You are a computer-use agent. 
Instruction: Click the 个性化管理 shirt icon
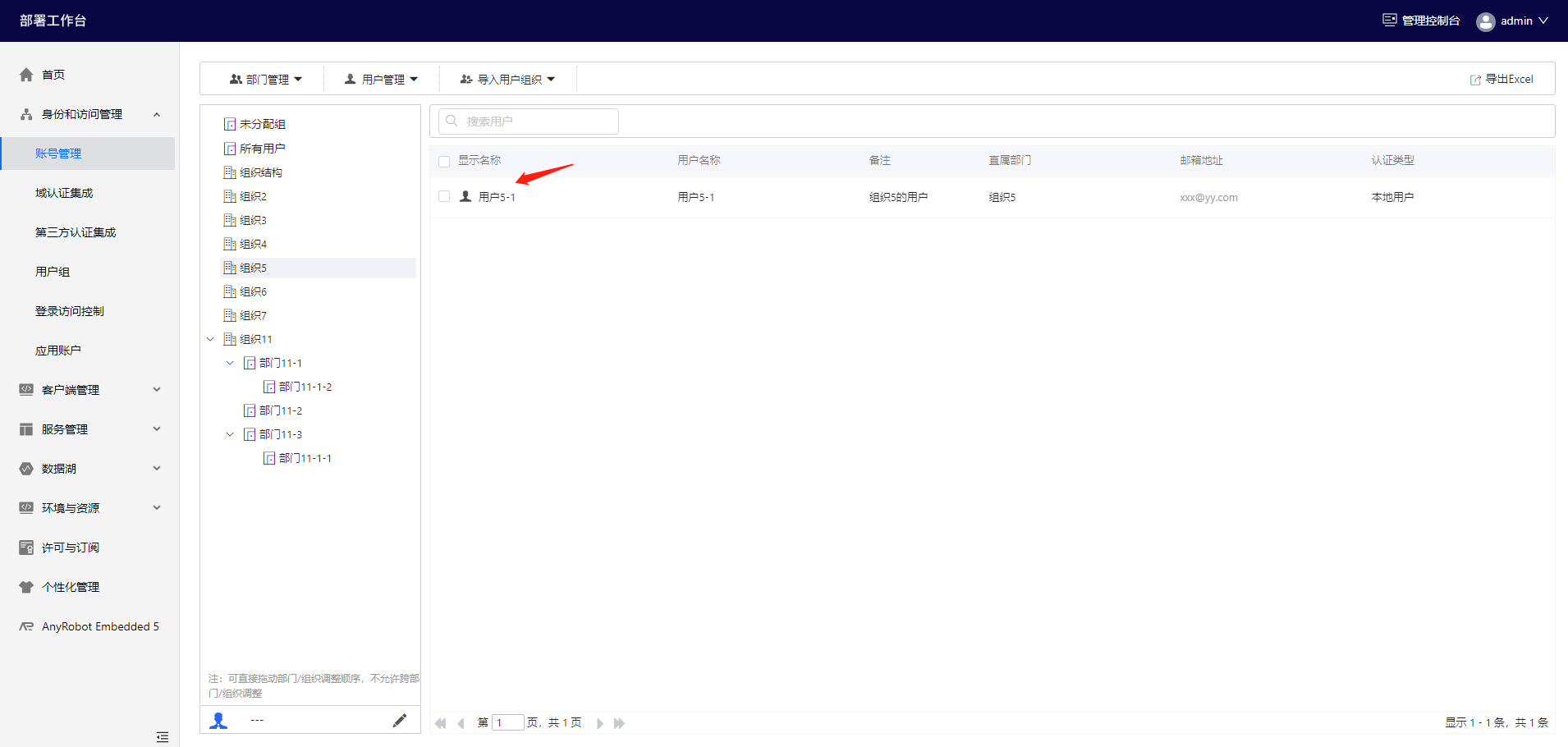tap(26, 587)
